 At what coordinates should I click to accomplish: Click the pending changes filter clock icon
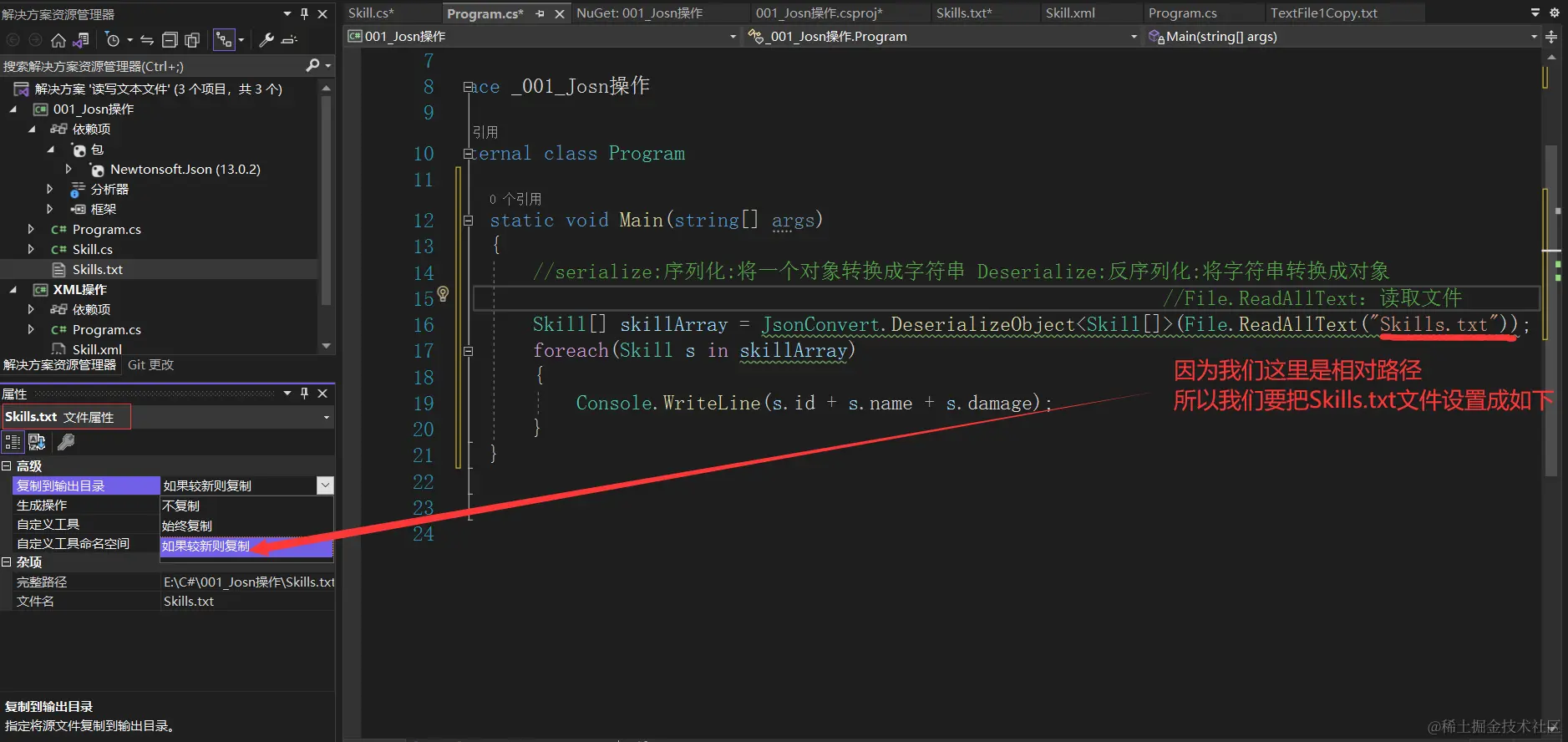pyautogui.click(x=113, y=39)
